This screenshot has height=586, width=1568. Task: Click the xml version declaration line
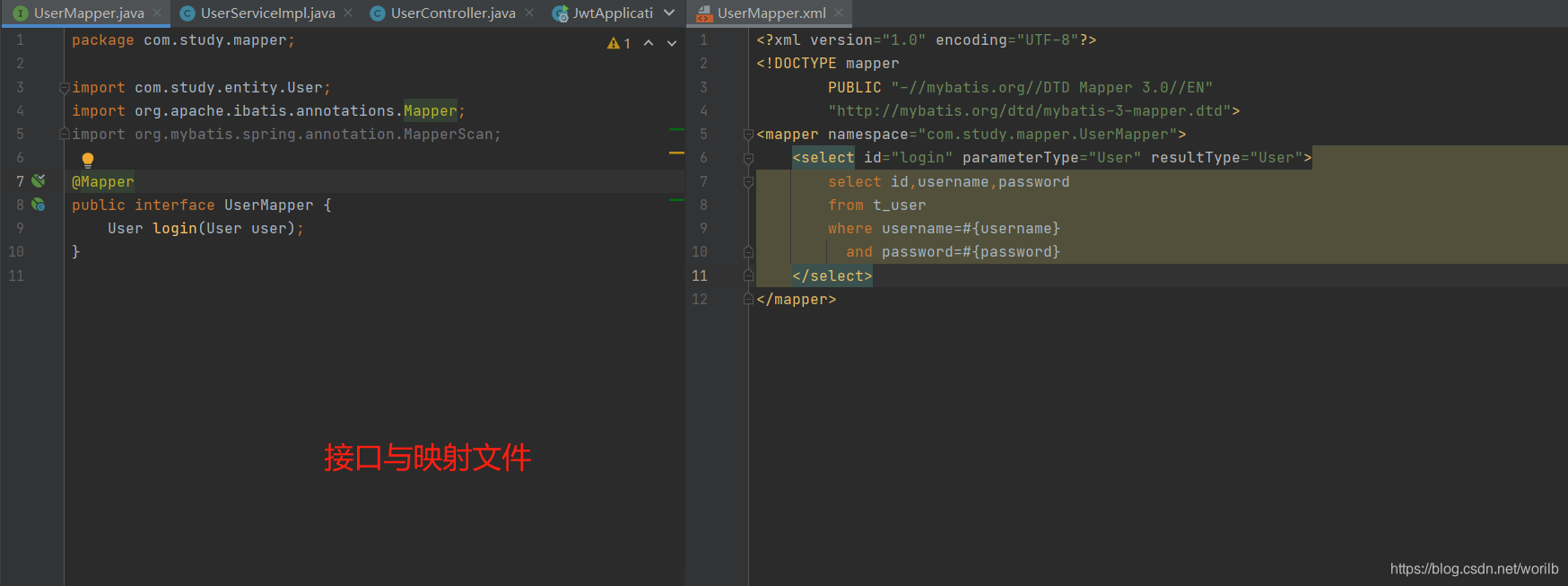(927, 40)
